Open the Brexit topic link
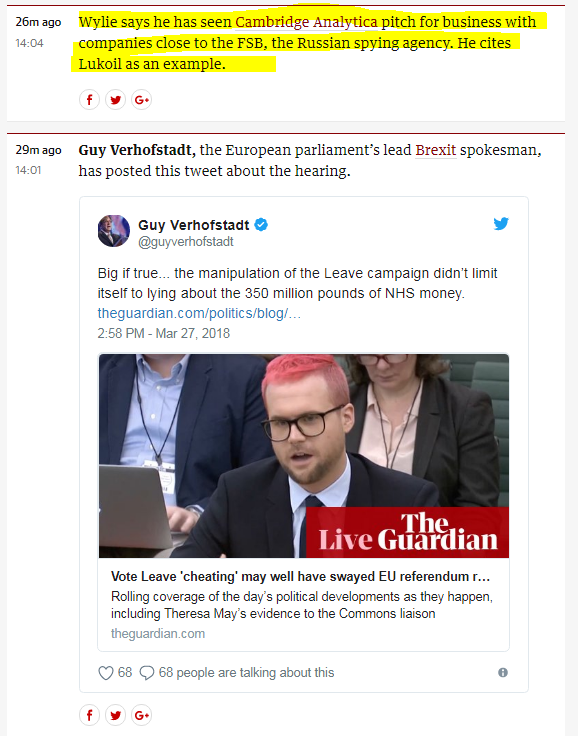Screen dimensions: 578x736 click(436, 150)
